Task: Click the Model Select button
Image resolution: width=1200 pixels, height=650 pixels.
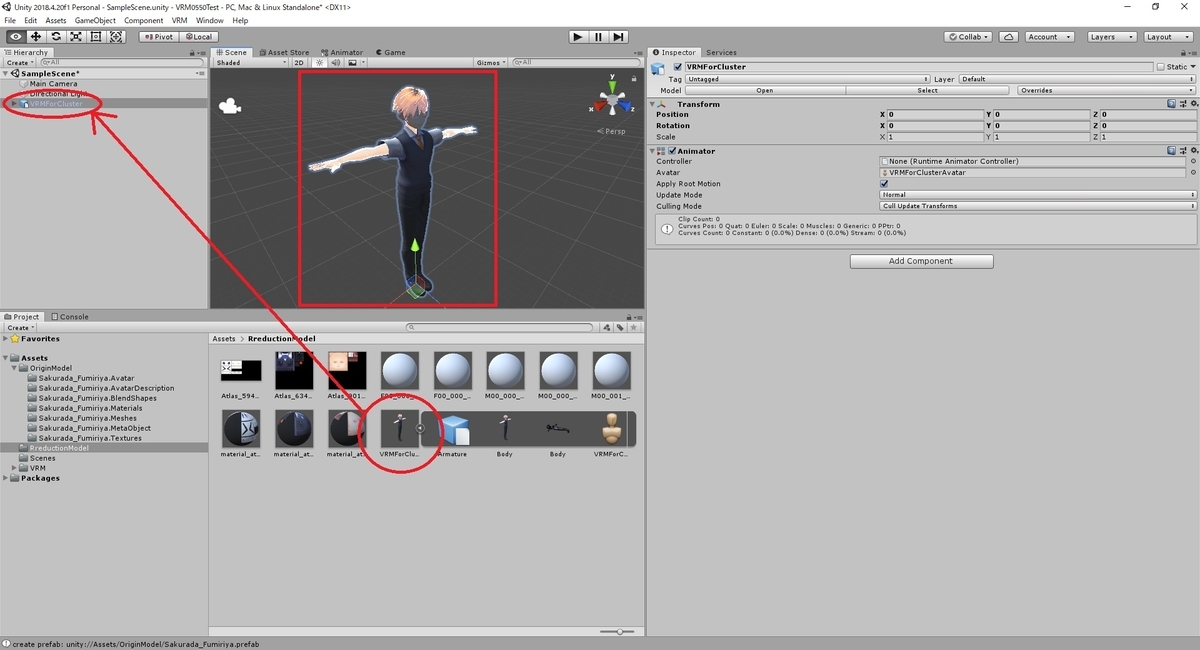Action: pos(928,90)
